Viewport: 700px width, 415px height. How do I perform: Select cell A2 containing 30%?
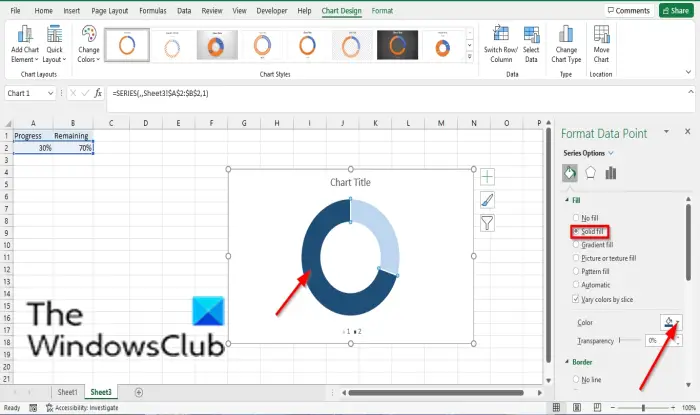[x=33, y=148]
